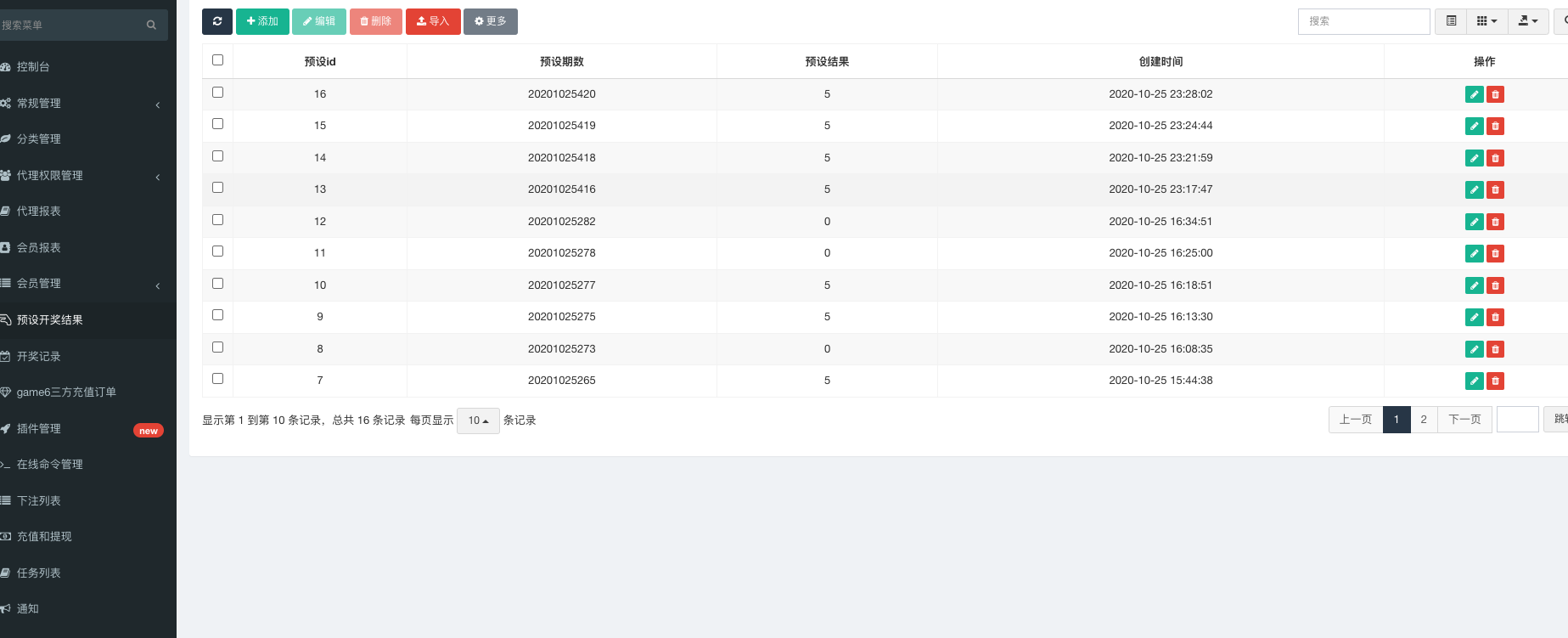This screenshot has width=1568, height=638.
Task: Check the checkbox for preset id 8
Action: tap(217, 347)
